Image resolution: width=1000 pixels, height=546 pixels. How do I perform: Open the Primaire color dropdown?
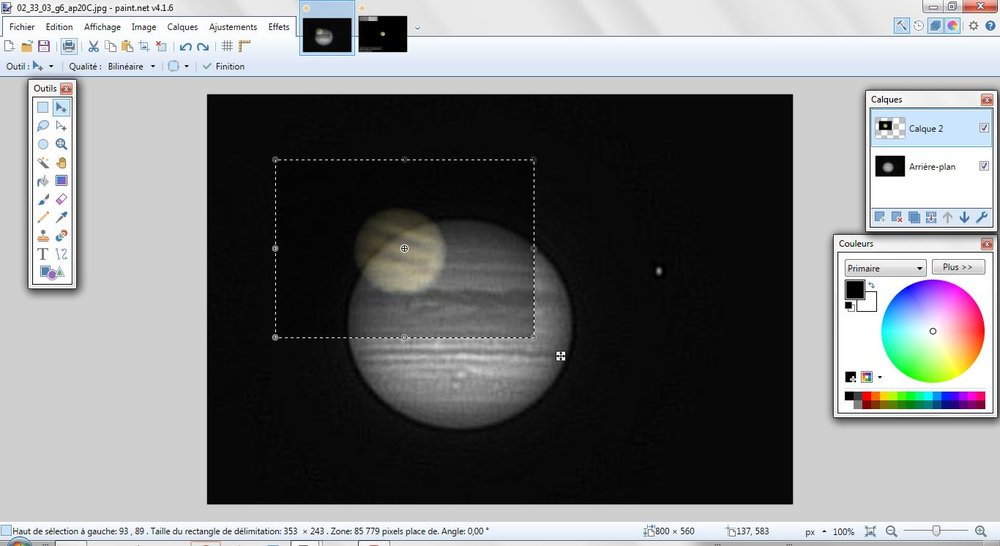coord(885,268)
